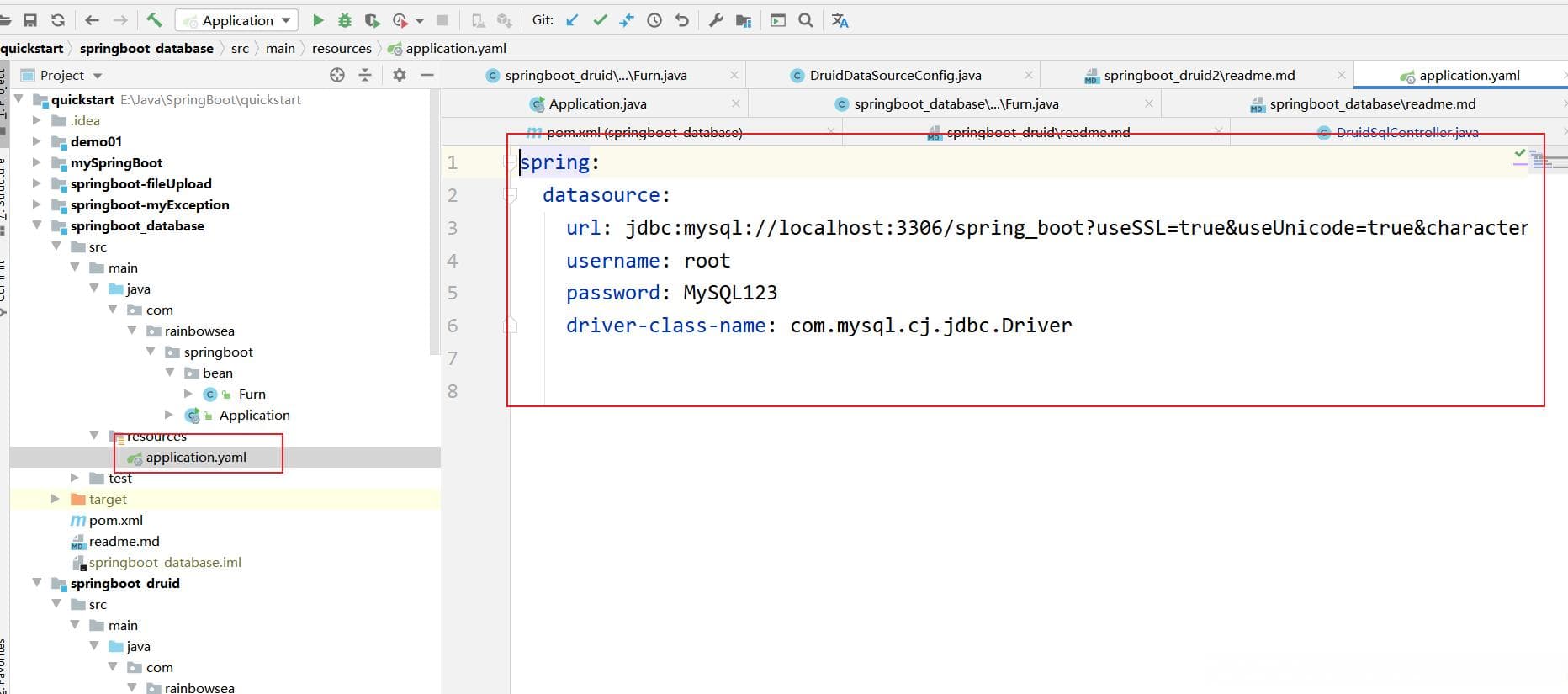Click the Translate icon in toolbar

pyautogui.click(x=840, y=20)
